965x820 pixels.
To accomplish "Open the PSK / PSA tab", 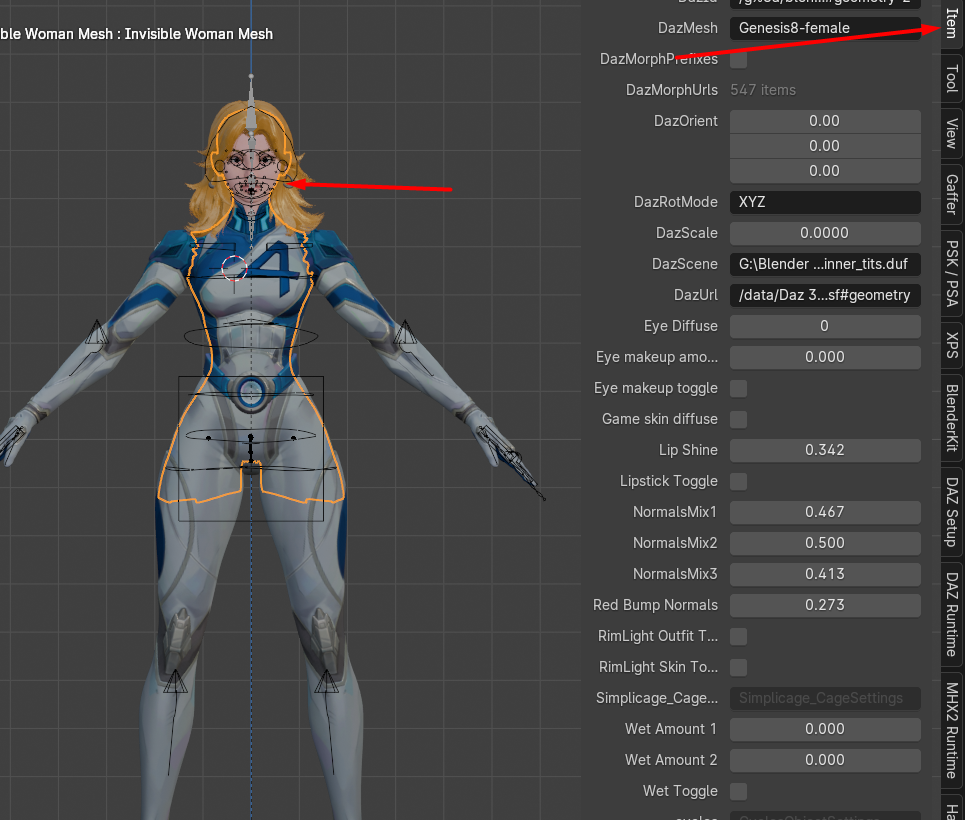I will (x=952, y=273).
